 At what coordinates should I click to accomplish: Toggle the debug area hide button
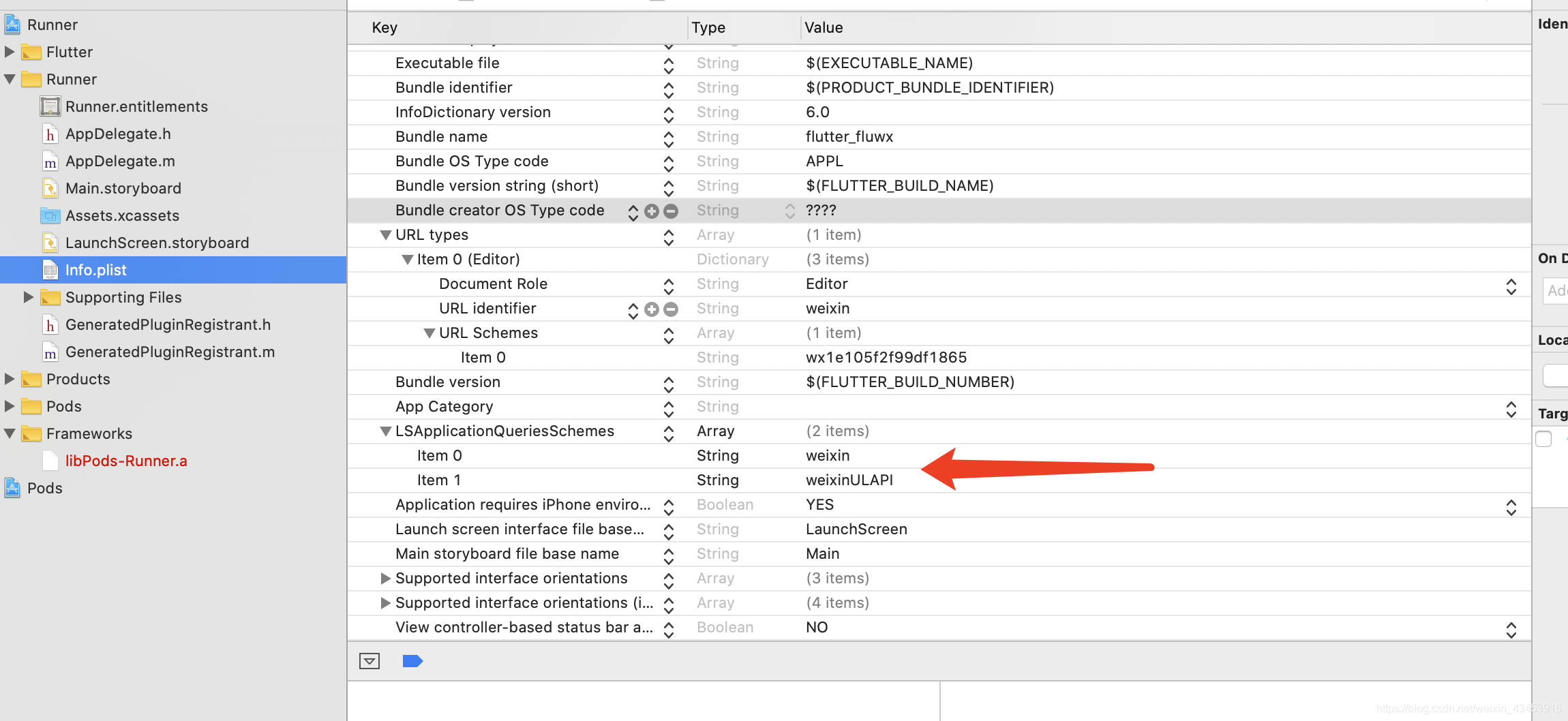click(x=370, y=661)
